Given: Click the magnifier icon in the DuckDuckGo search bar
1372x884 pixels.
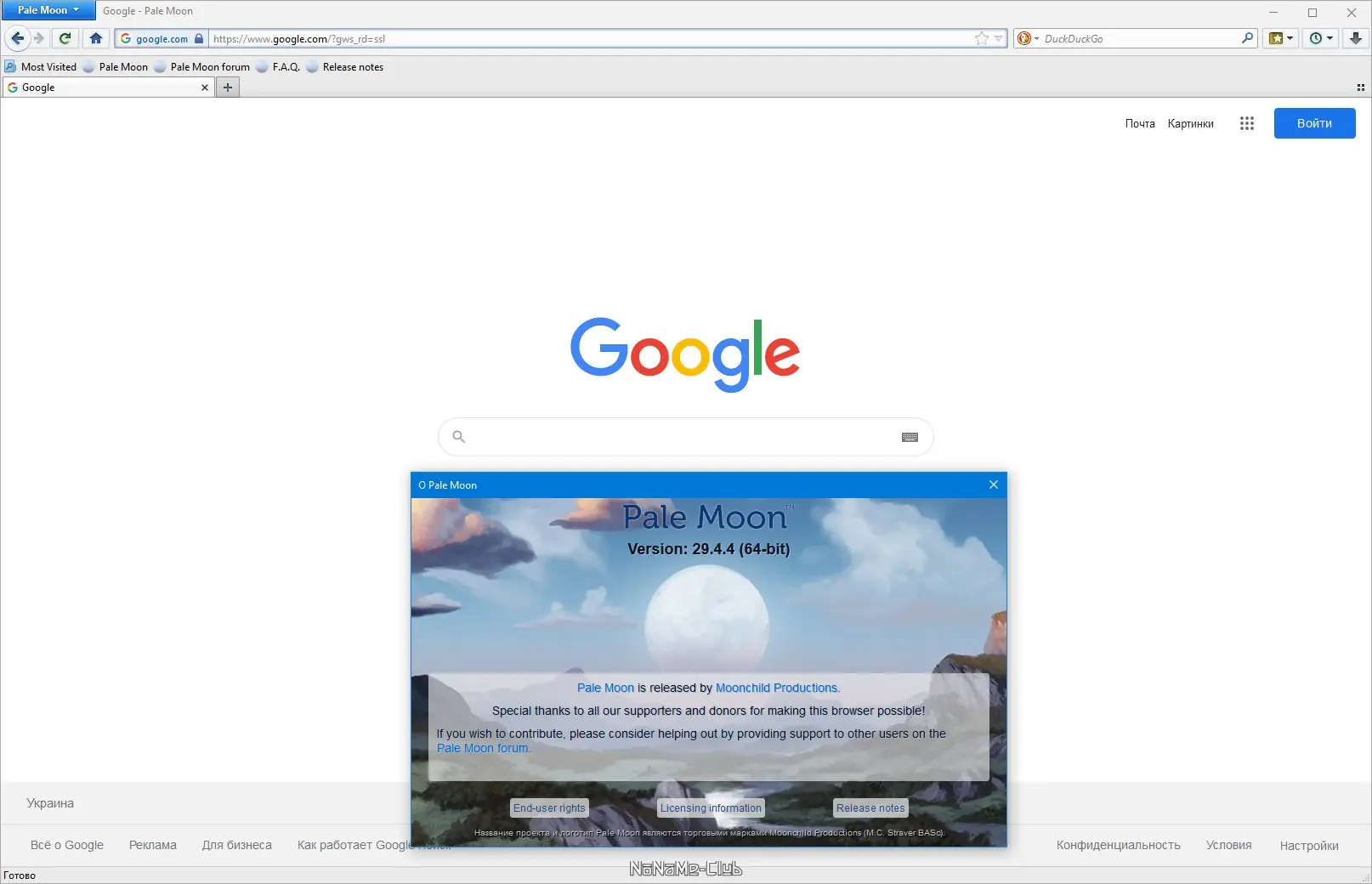Looking at the screenshot, I should pos(1247,38).
